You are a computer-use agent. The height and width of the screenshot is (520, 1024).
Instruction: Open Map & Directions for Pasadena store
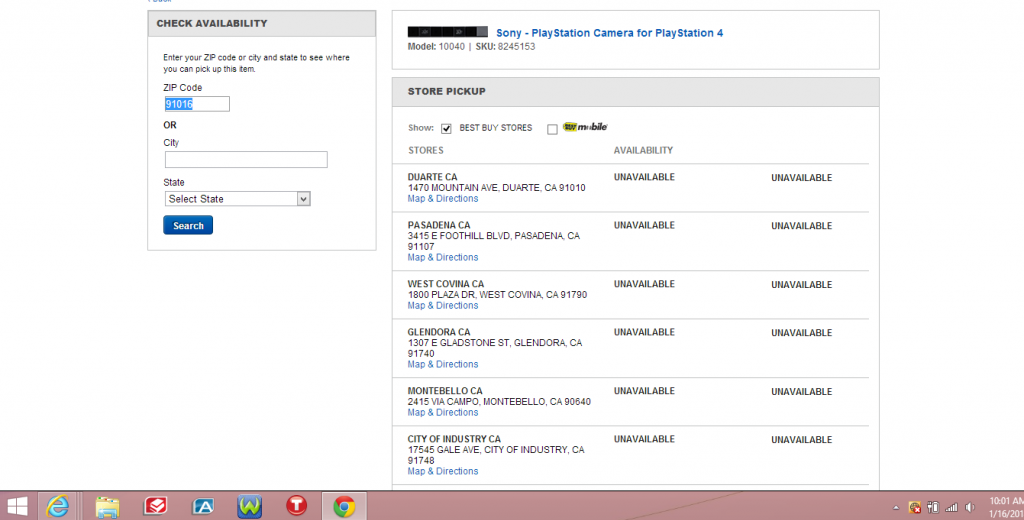point(443,257)
